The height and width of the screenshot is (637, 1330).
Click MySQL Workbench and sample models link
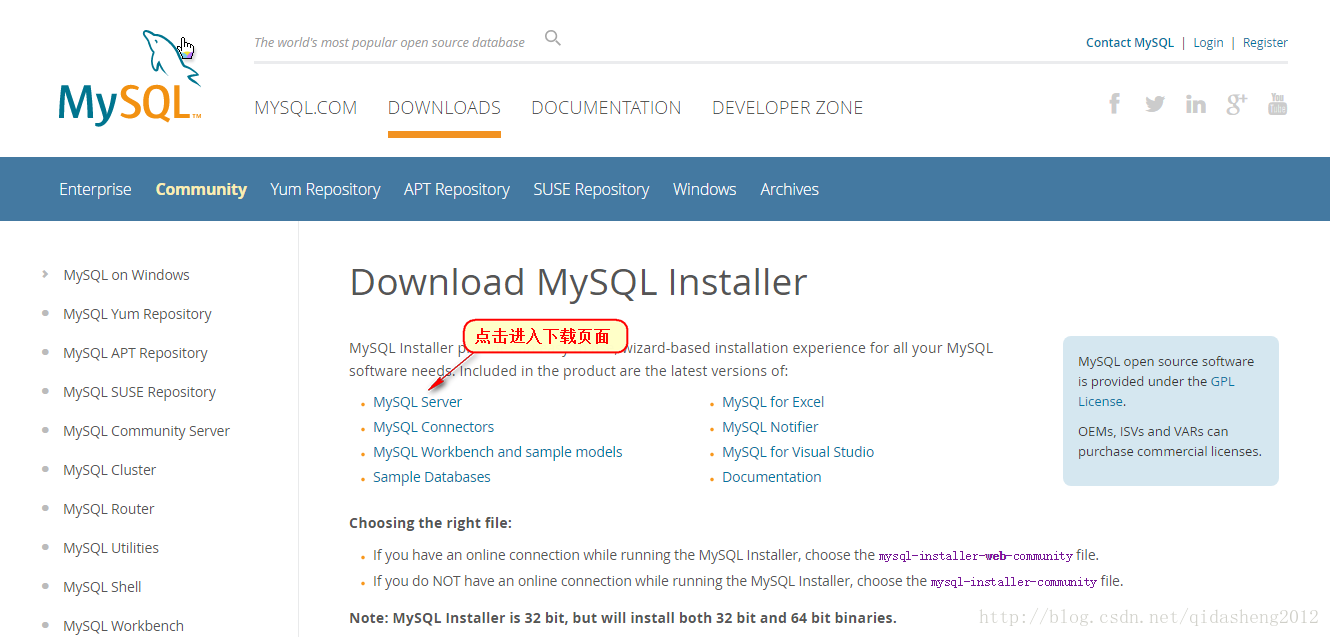(497, 452)
